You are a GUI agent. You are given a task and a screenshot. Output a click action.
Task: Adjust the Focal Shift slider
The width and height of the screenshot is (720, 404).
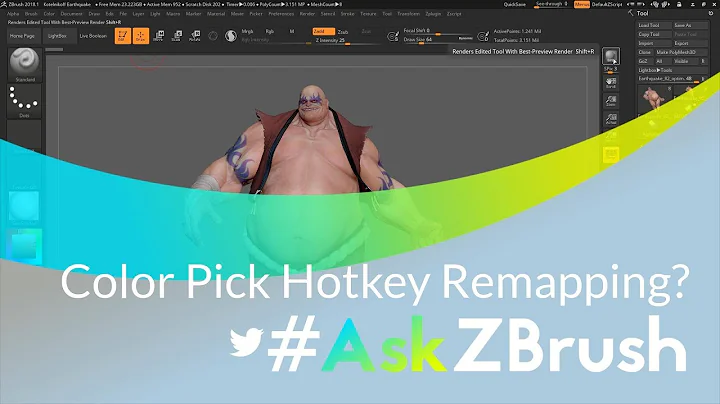tap(437, 31)
